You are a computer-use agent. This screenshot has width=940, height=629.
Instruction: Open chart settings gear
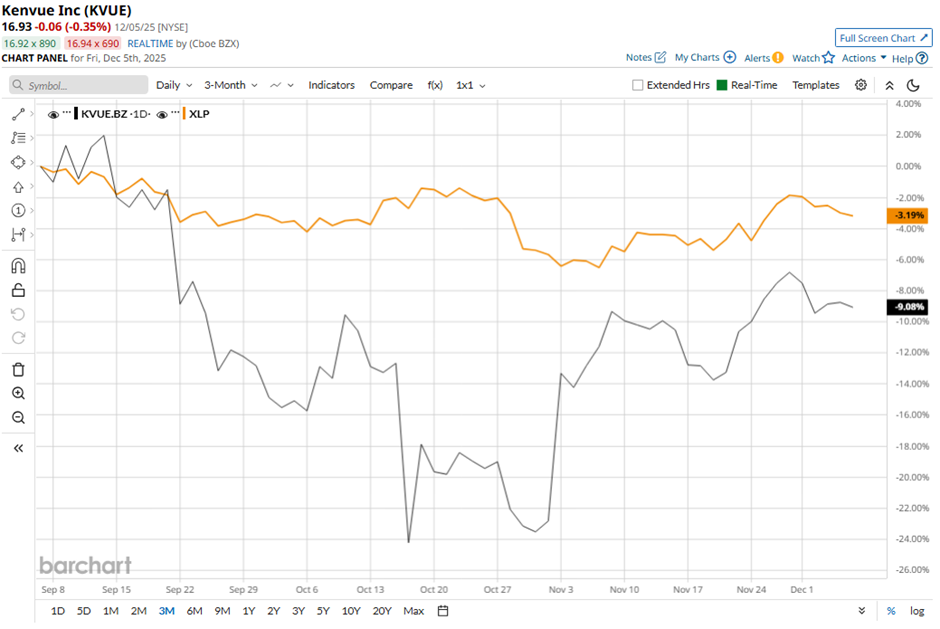click(x=861, y=85)
